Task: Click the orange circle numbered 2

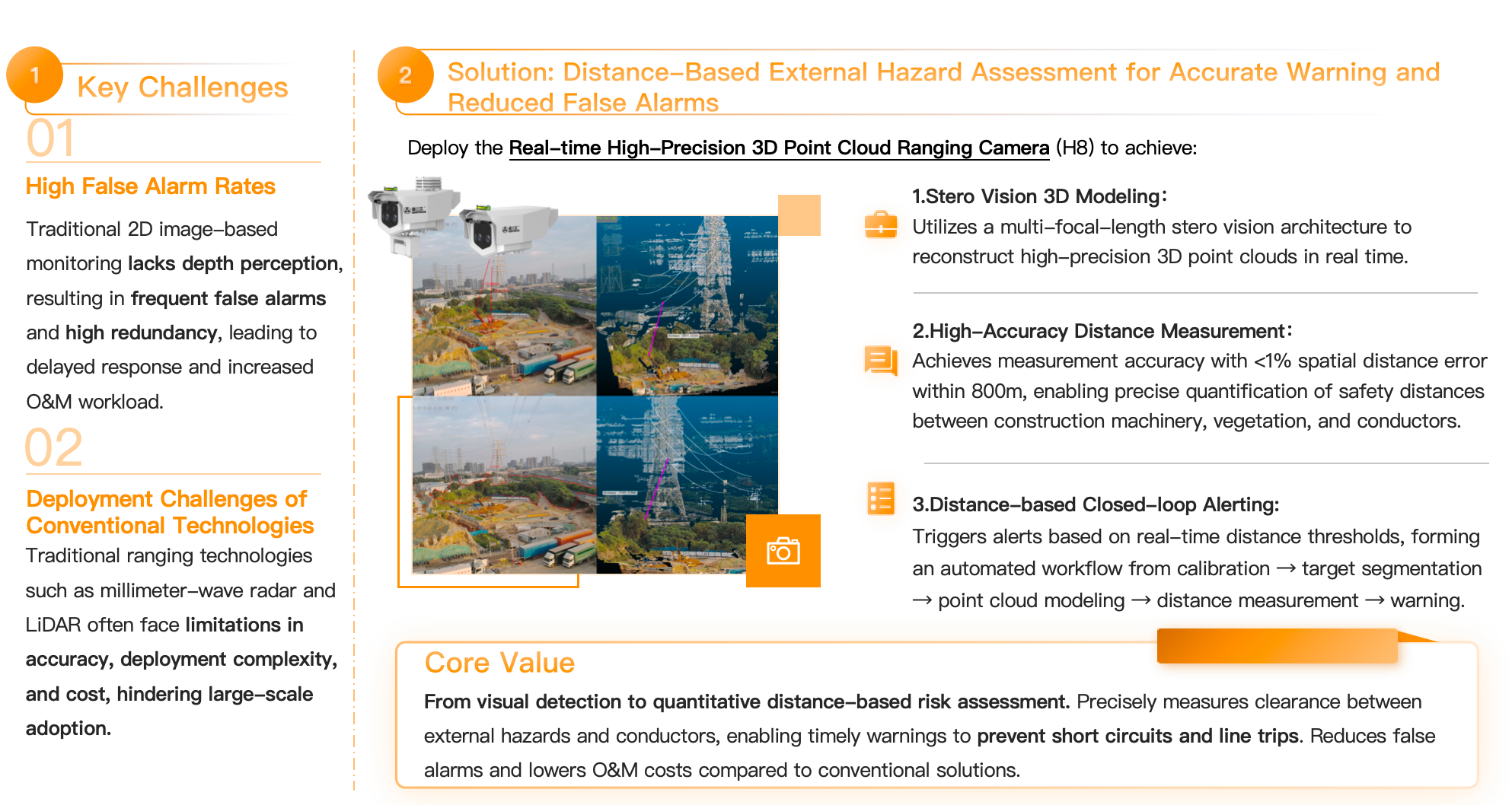Action: [405, 75]
